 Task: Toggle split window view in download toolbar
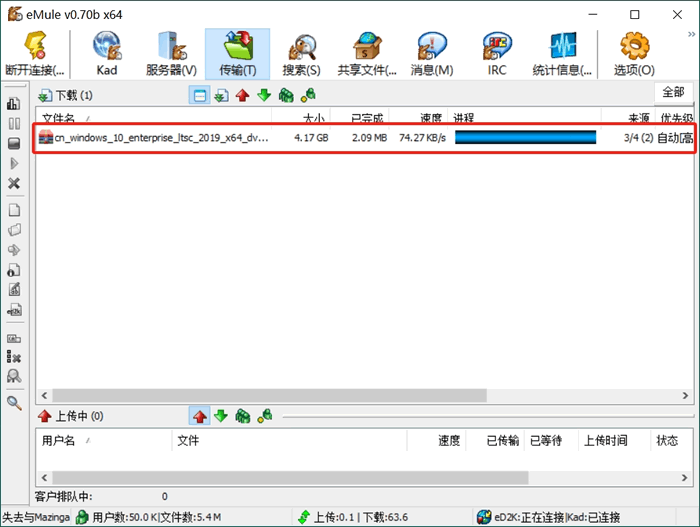pos(199,96)
